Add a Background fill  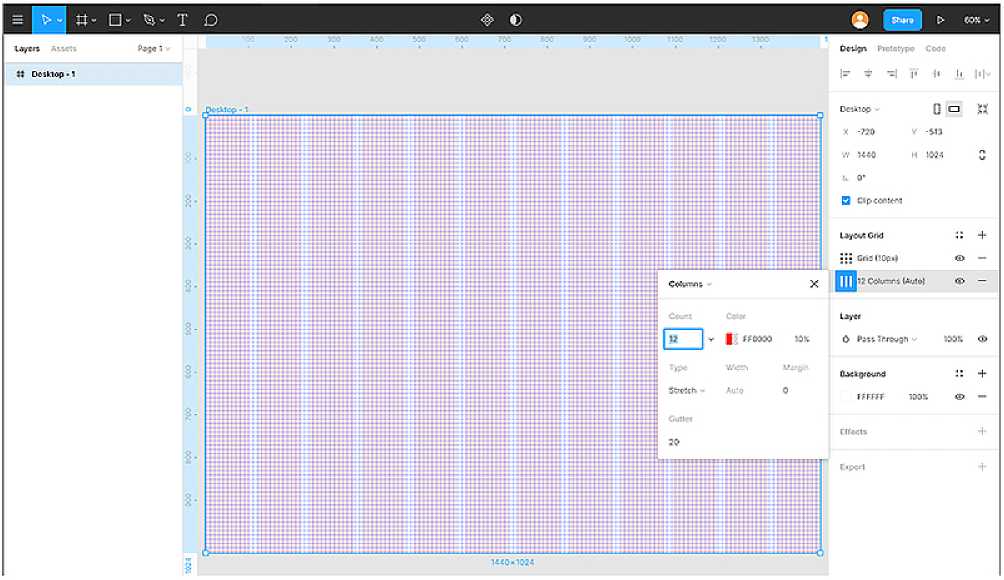click(x=982, y=374)
